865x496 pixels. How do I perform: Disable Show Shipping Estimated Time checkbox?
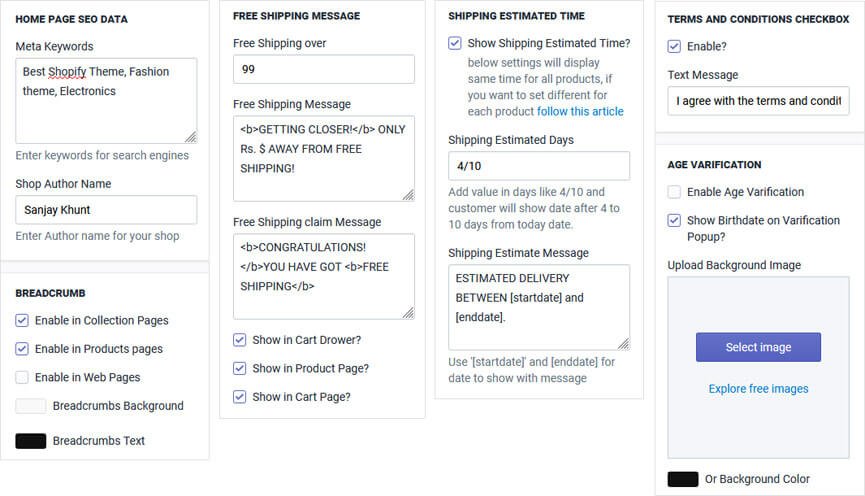click(455, 43)
